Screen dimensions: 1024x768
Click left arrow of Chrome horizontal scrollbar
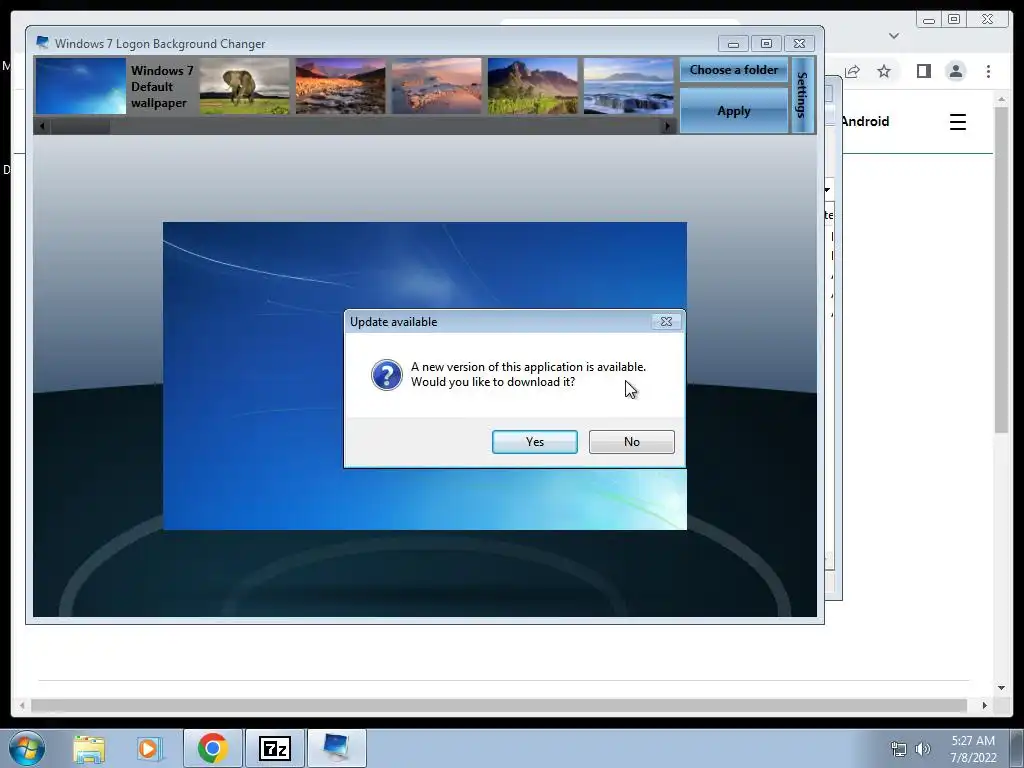[22, 705]
